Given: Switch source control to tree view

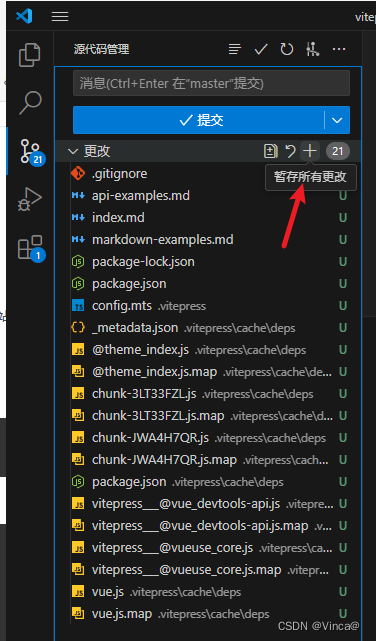Looking at the screenshot, I should click(235, 49).
